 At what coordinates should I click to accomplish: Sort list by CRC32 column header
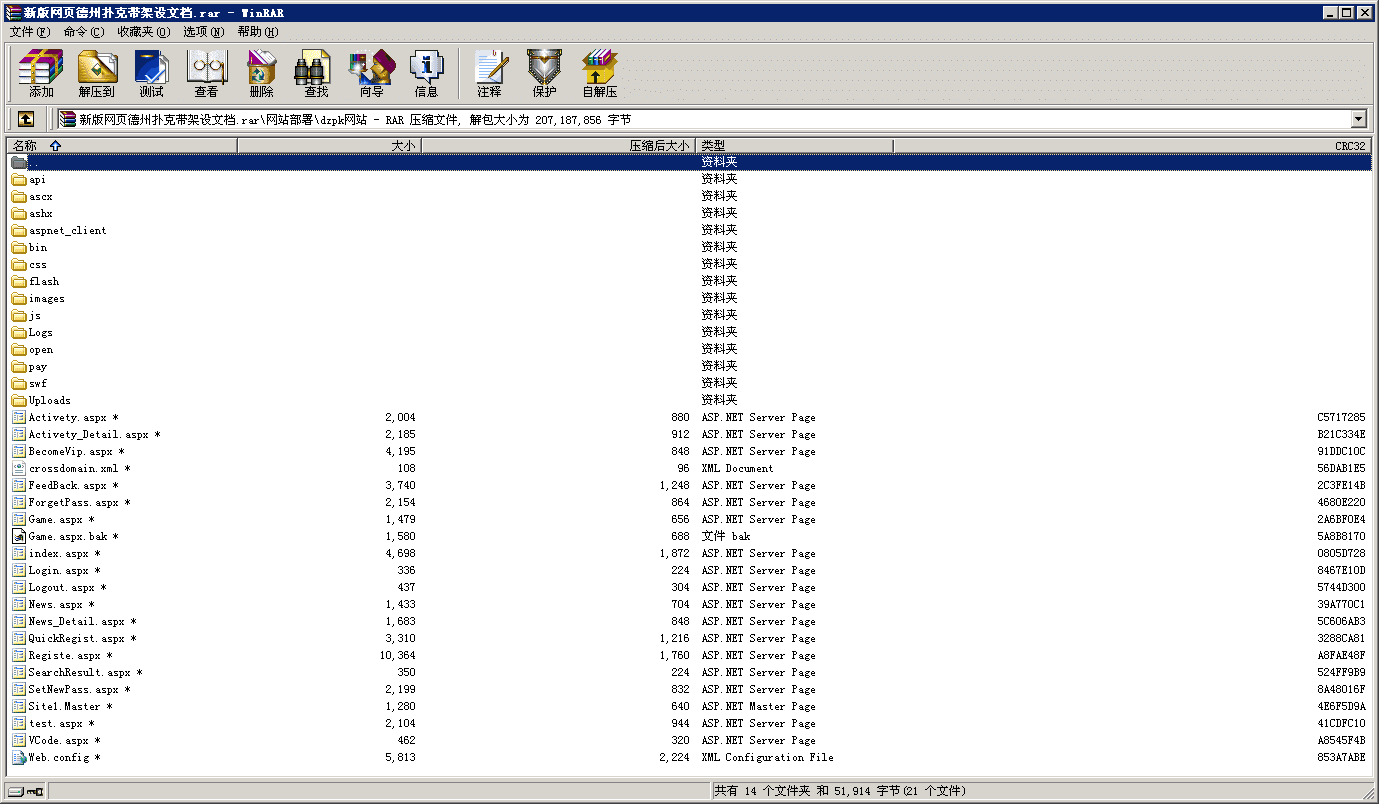click(x=1130, y=146)
